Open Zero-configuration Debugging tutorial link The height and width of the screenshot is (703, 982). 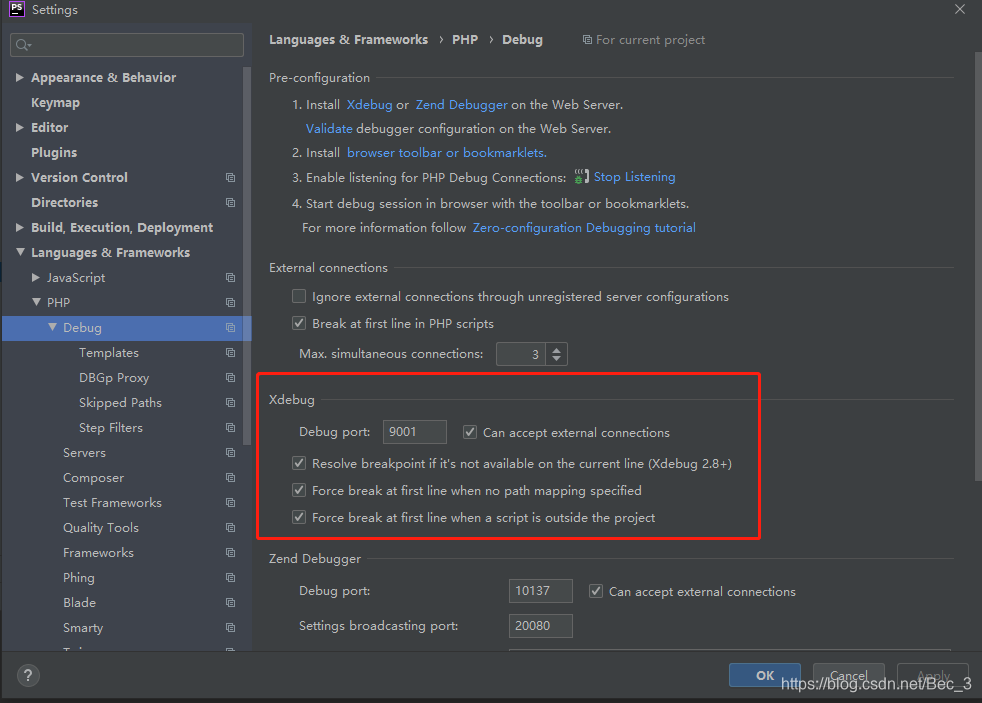click(584, 228)
